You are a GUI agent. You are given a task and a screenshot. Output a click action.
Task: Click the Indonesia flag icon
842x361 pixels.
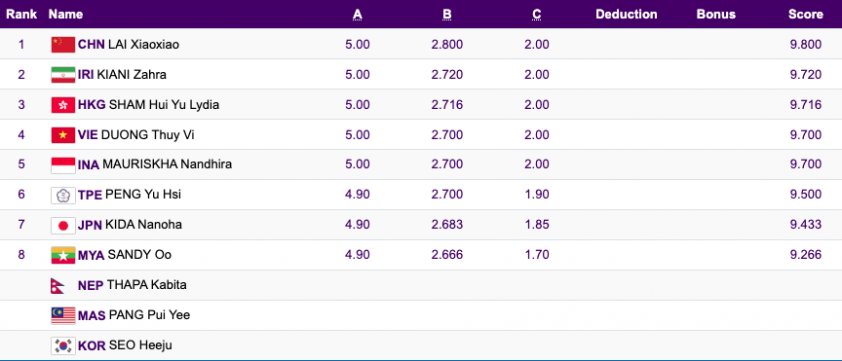(63, 165)
